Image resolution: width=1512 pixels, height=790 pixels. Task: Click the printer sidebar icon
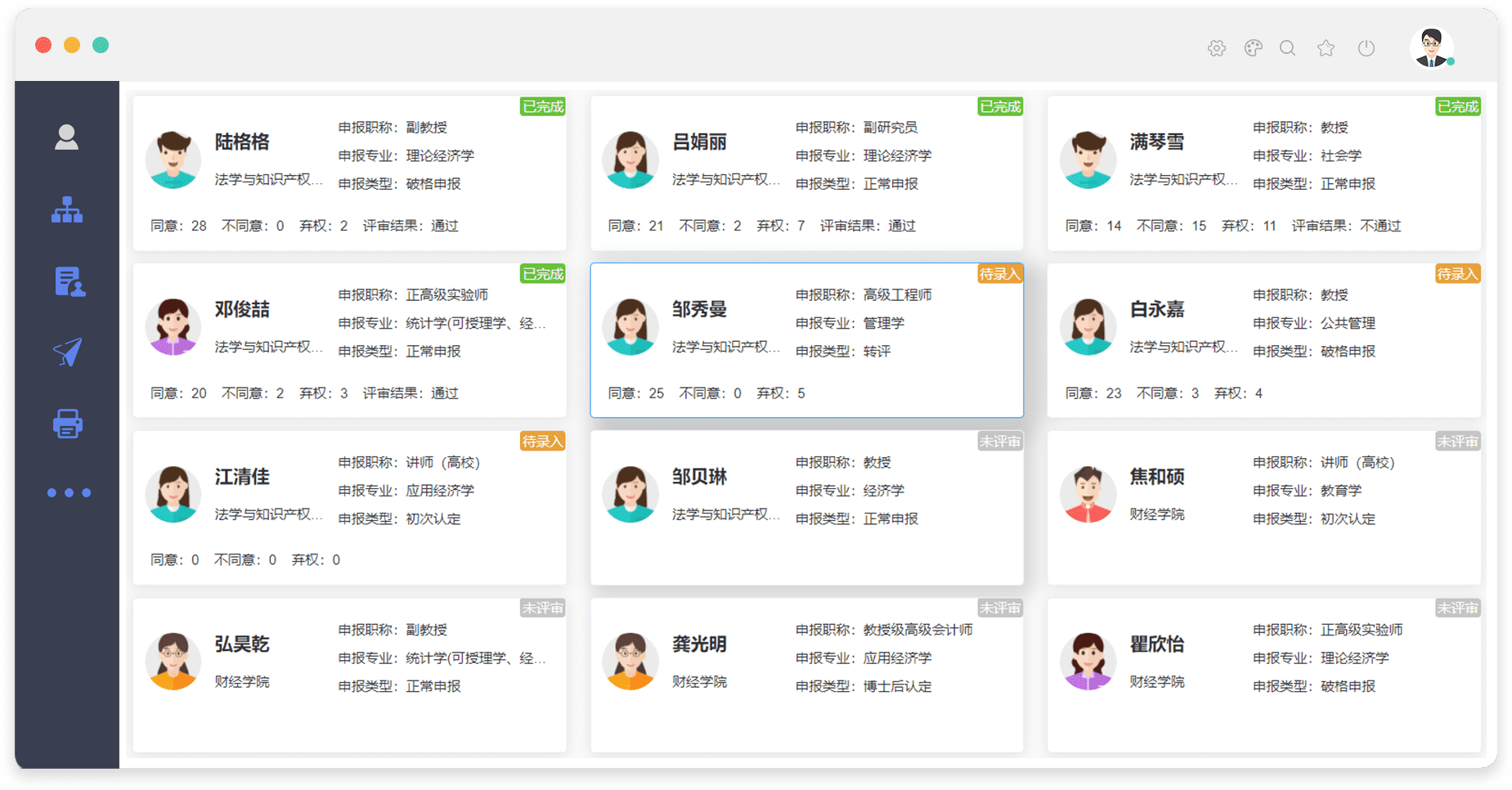coord(68,424)
